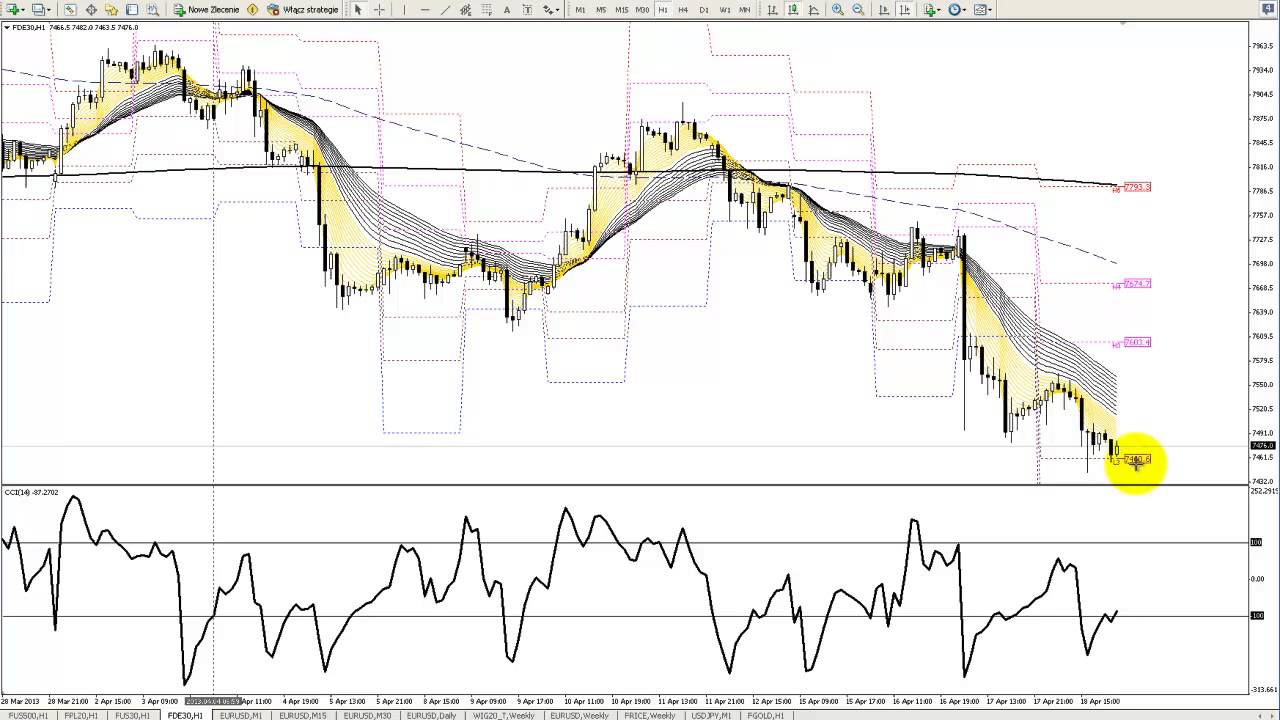
Task: Click the FDE30,H1 chart header text
Action: 30,27
